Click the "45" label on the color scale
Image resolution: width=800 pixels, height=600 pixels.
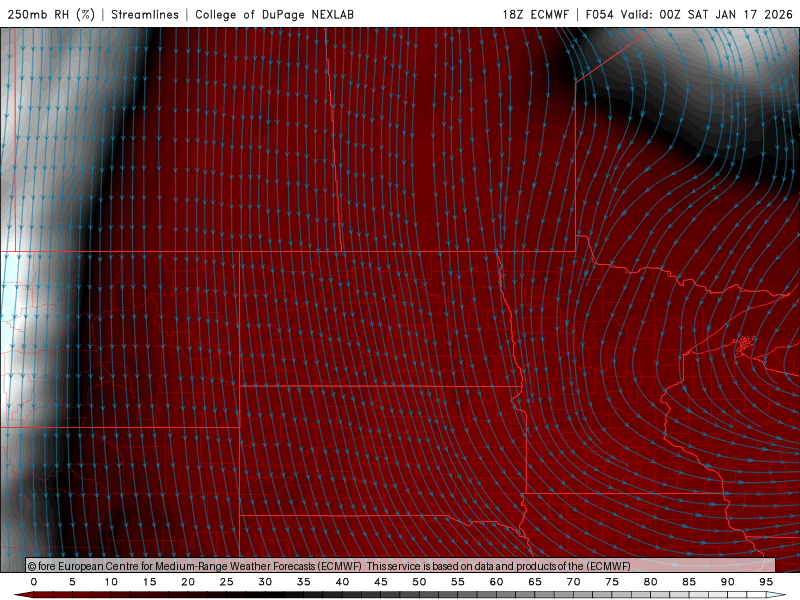pos(381,582)
